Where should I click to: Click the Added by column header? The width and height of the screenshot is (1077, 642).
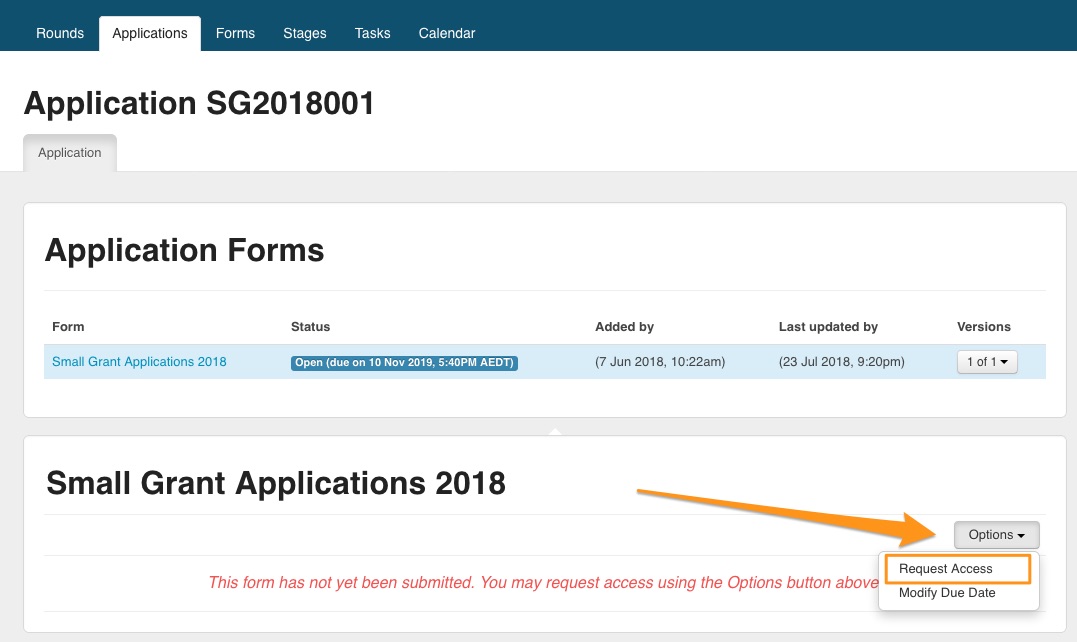click(624, 327)
